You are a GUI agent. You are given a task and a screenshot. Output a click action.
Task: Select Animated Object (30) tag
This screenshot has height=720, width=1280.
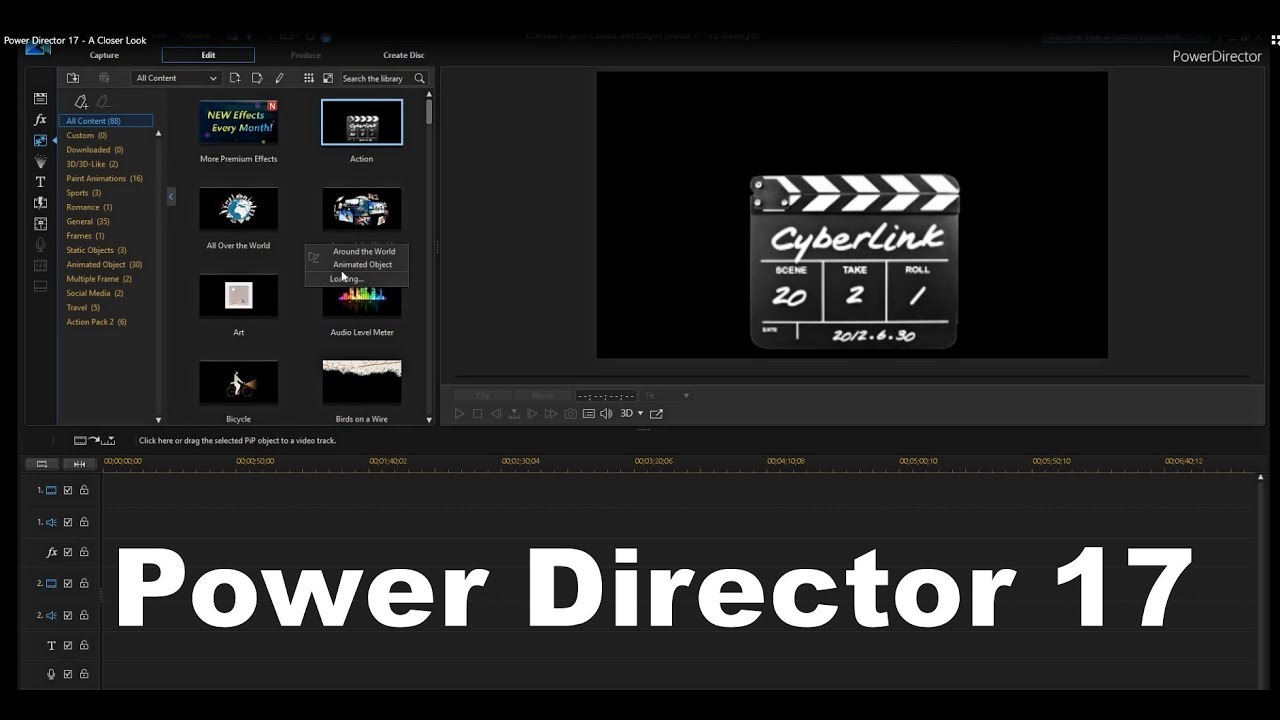(x=104, y=264)
